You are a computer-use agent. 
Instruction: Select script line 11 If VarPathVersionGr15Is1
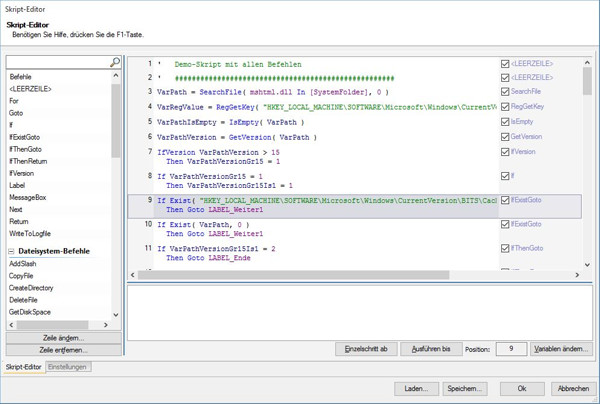point(217,253)
